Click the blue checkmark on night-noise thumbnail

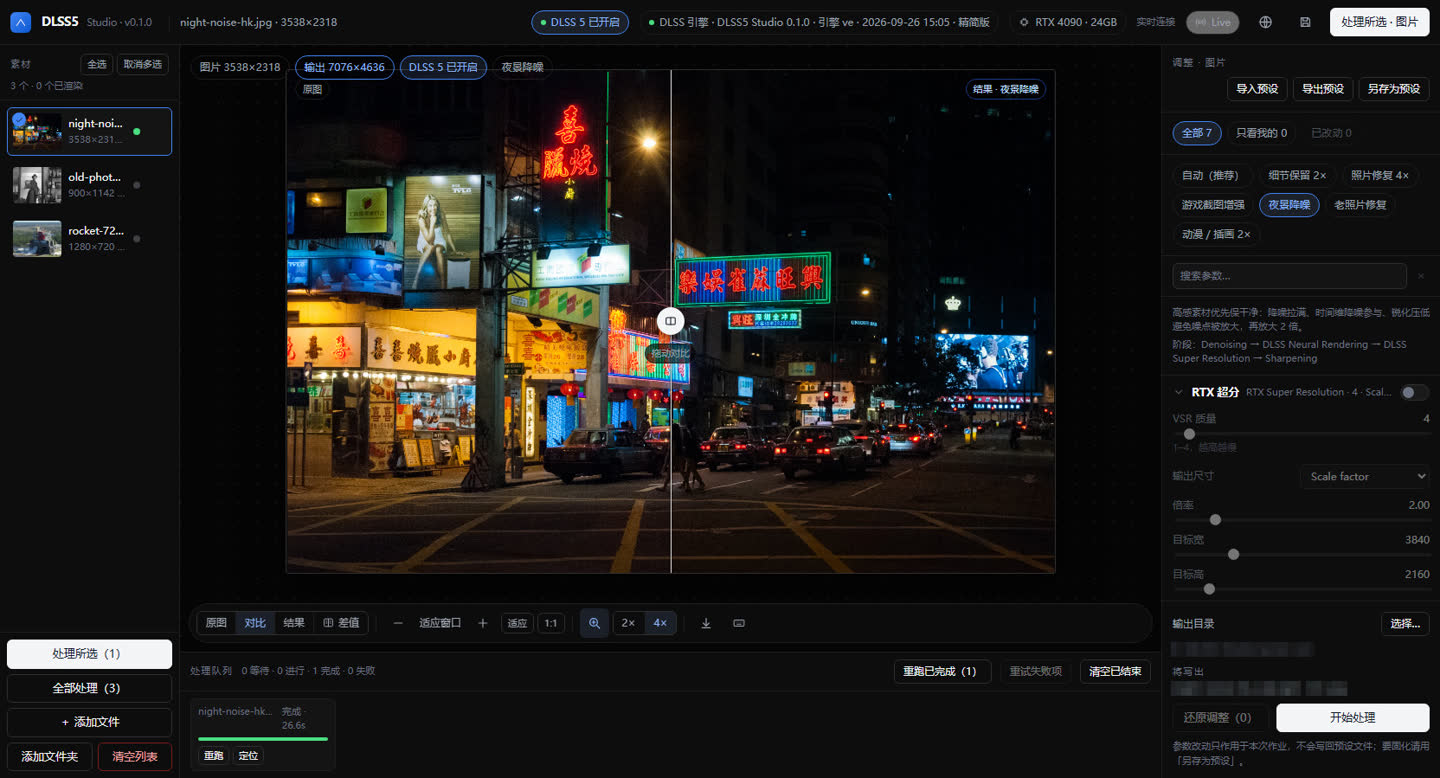pos(19,119)
